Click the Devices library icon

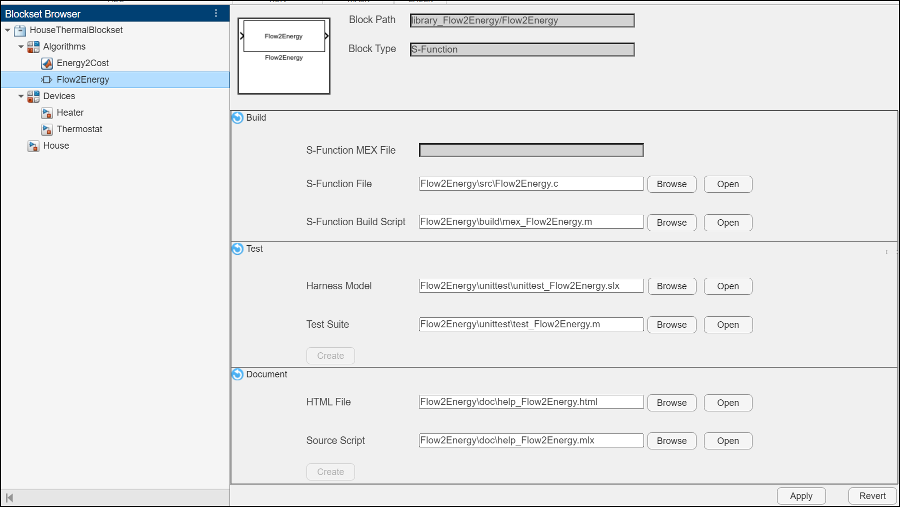point(34,96)
